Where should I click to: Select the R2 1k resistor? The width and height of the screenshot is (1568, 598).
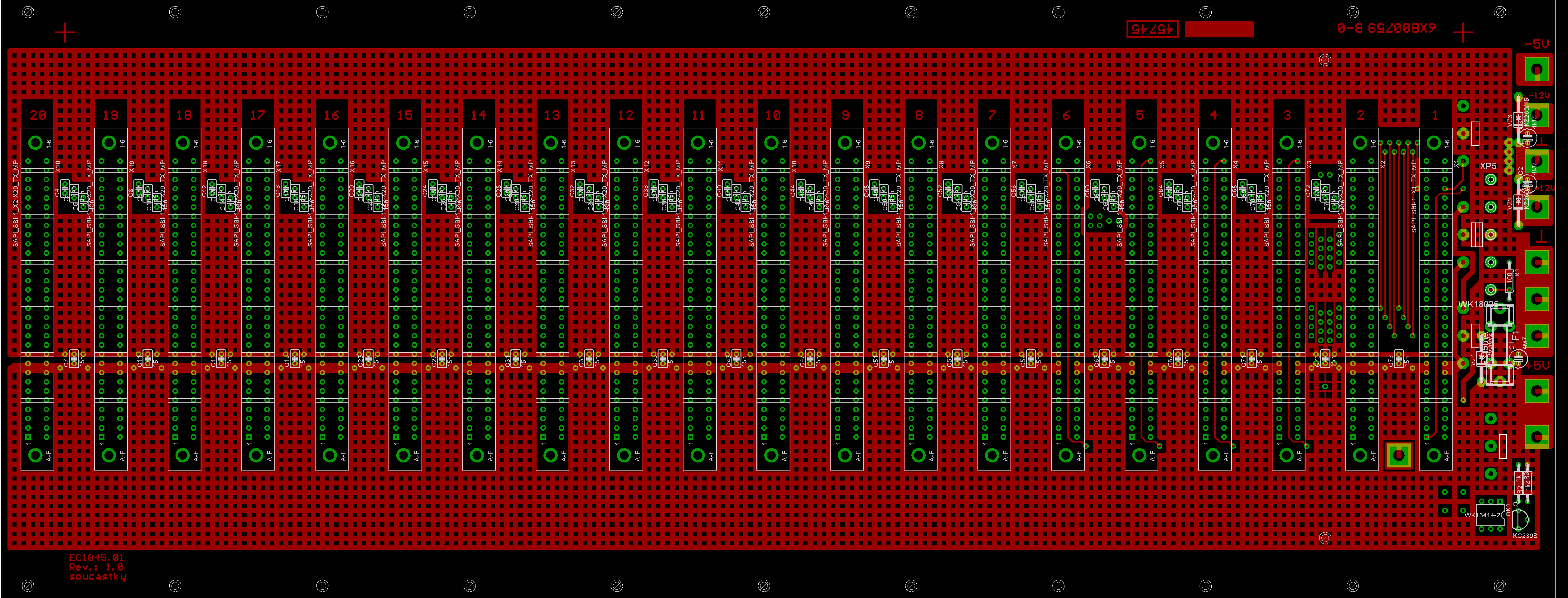click(1519, 483)
